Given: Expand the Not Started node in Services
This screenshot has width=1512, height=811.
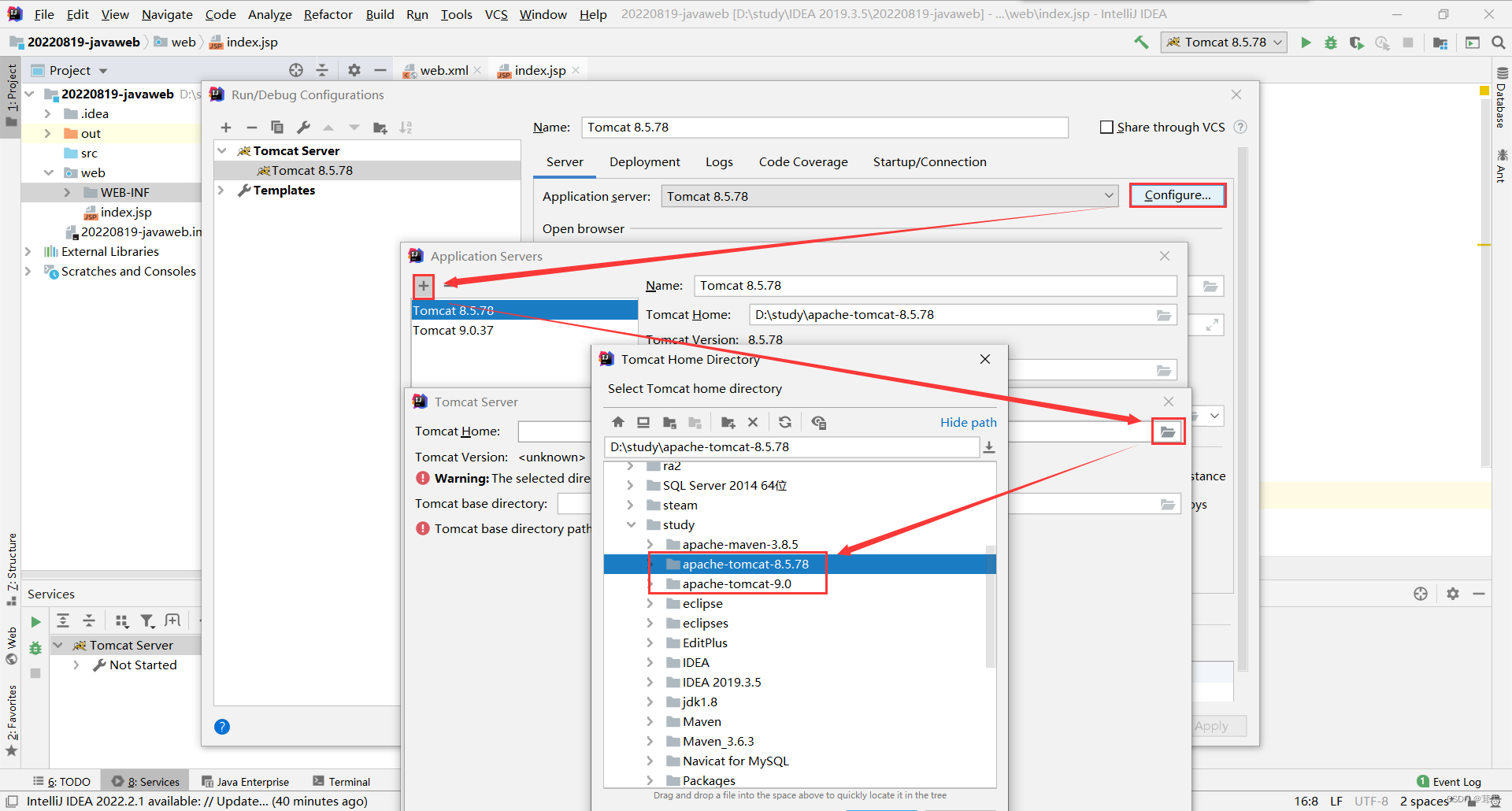Looking at the screenshot, I should pos(76,665).
